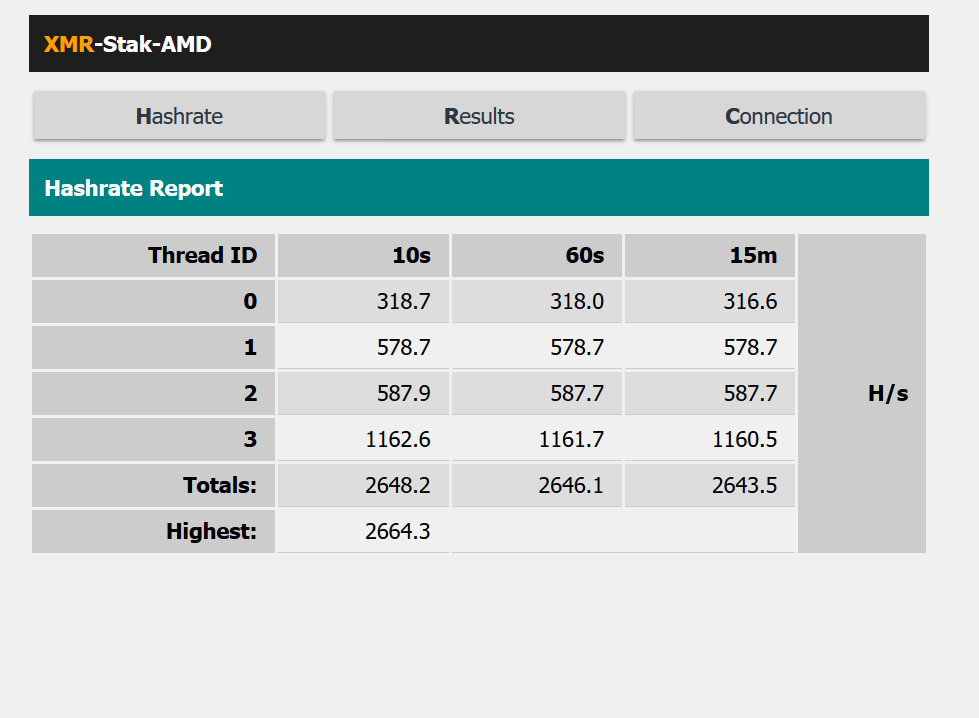Open the Connection tab button

(779, 116)
